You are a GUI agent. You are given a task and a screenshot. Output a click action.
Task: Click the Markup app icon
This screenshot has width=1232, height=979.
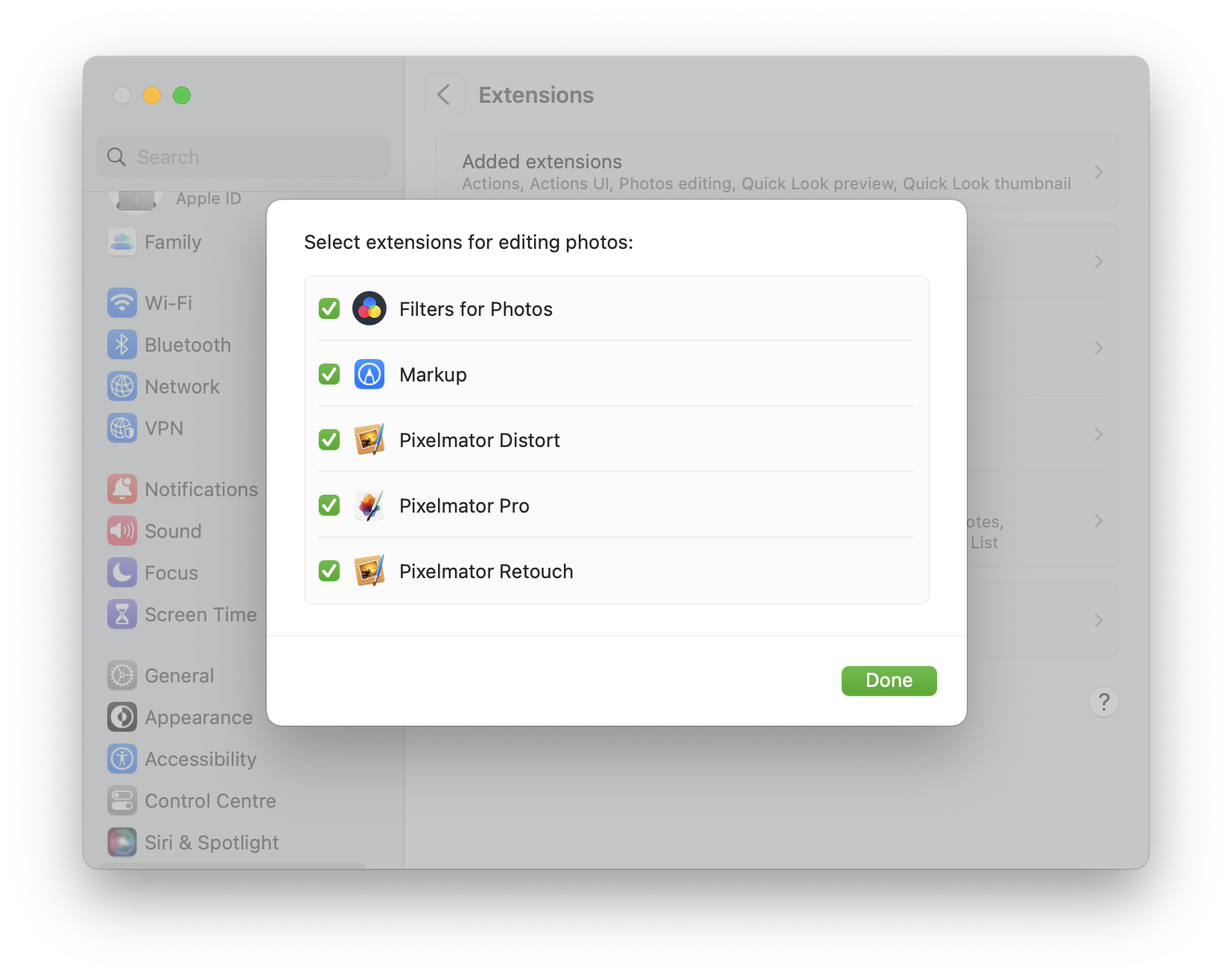pos(369,374)
